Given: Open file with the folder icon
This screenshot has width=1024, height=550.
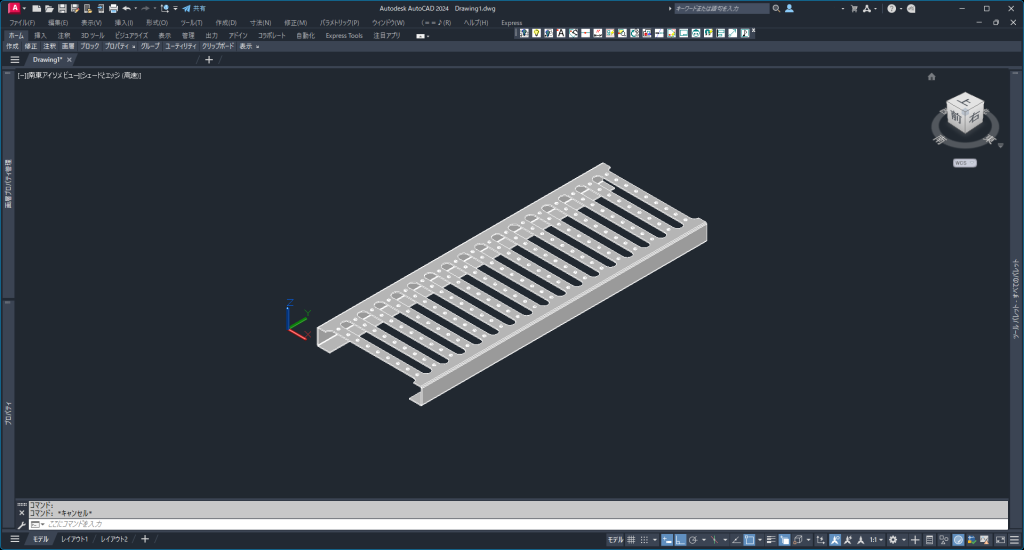Looking at the screenshot, I should (49, 8).
